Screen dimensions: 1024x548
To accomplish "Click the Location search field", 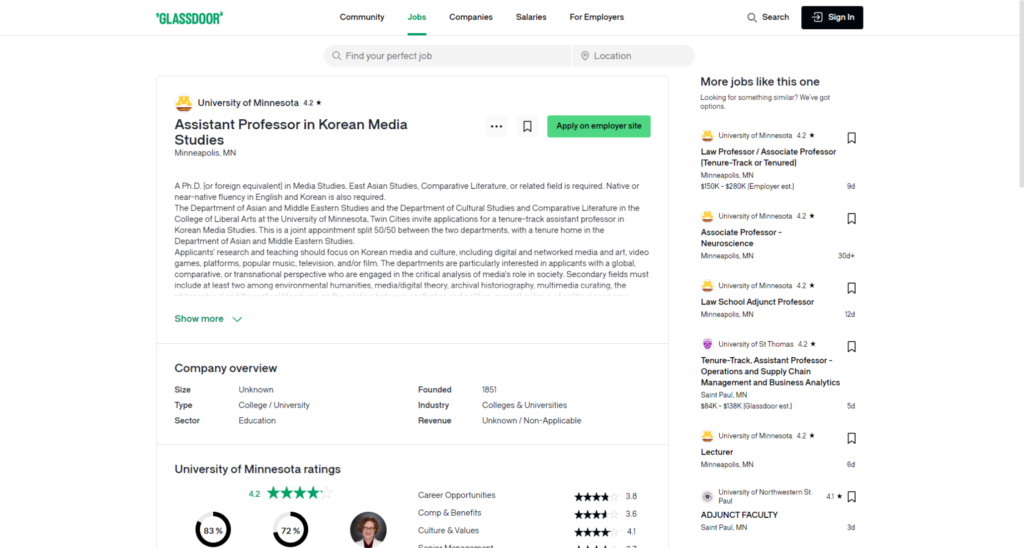I will pyautogui.click(x=633, y=56).
